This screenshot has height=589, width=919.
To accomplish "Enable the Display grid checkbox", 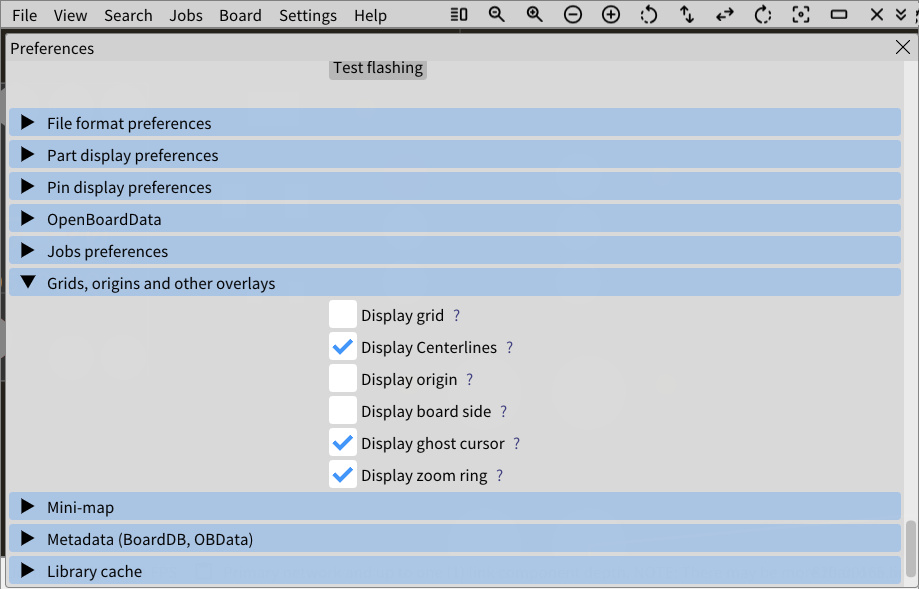I will click(343, 315).
